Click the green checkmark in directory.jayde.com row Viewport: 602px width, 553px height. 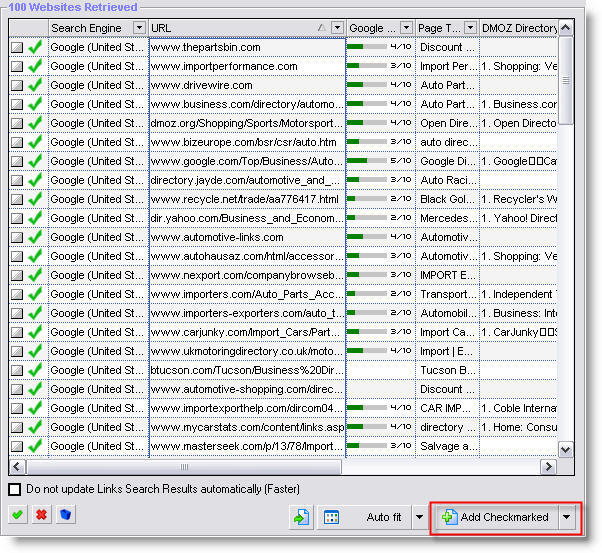pyautogui.click(x=35, y=180)
